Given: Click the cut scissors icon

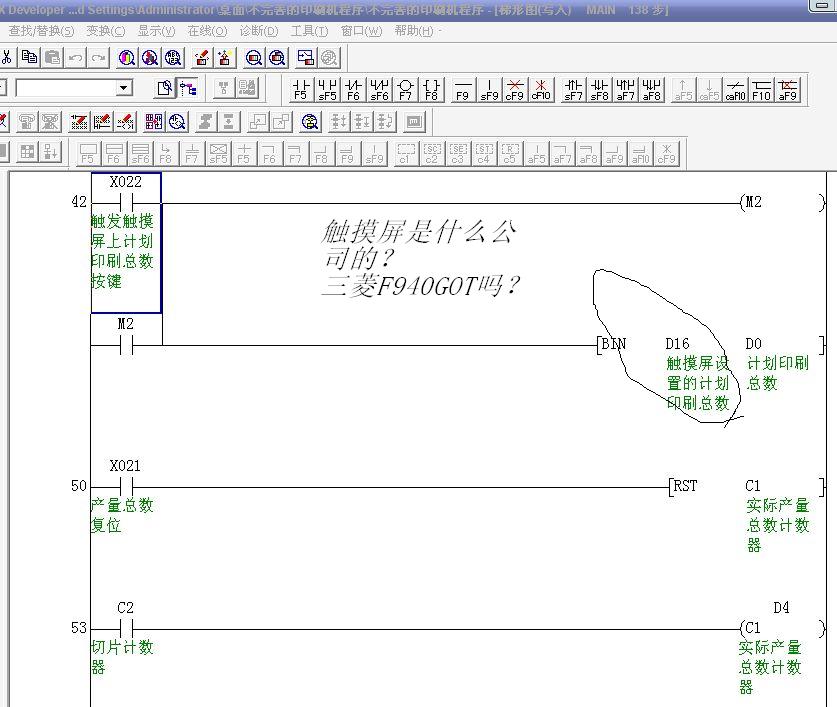Looking at the screenshot, I should pyautogui.click(x=7, y=58).
